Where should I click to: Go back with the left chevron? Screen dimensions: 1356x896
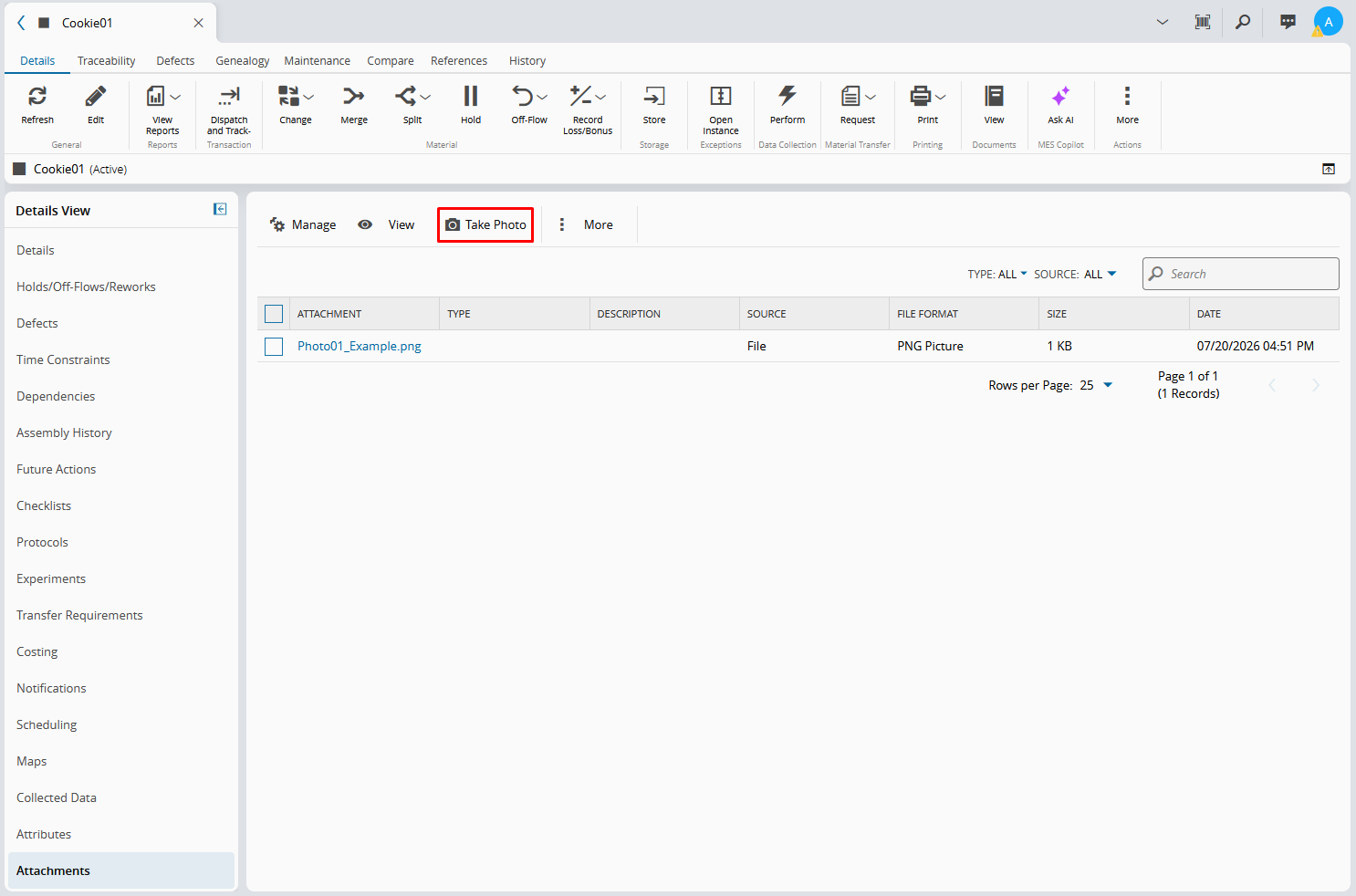click(21, 23)
